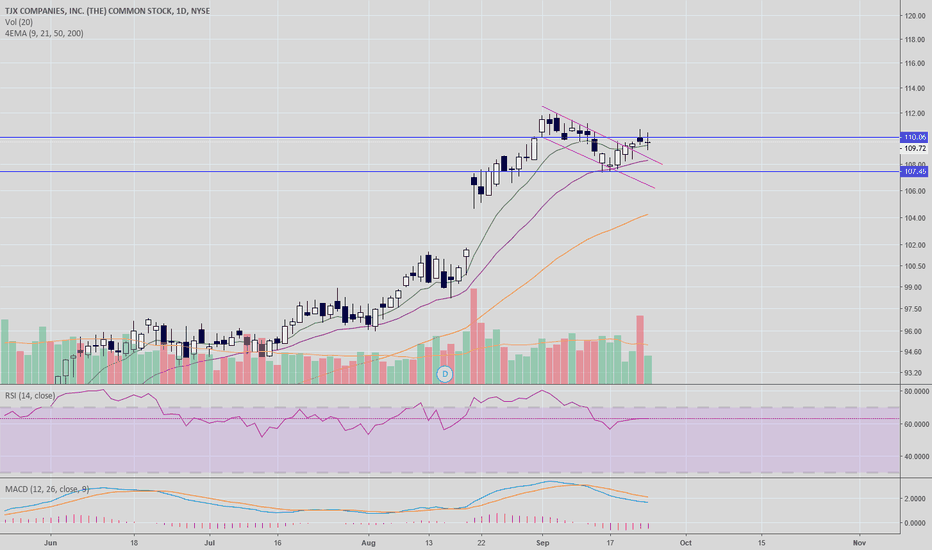Click the dividend 'D' marker on the chart
932x550 pixels.
pyautogui.click(x=445, y=374)
